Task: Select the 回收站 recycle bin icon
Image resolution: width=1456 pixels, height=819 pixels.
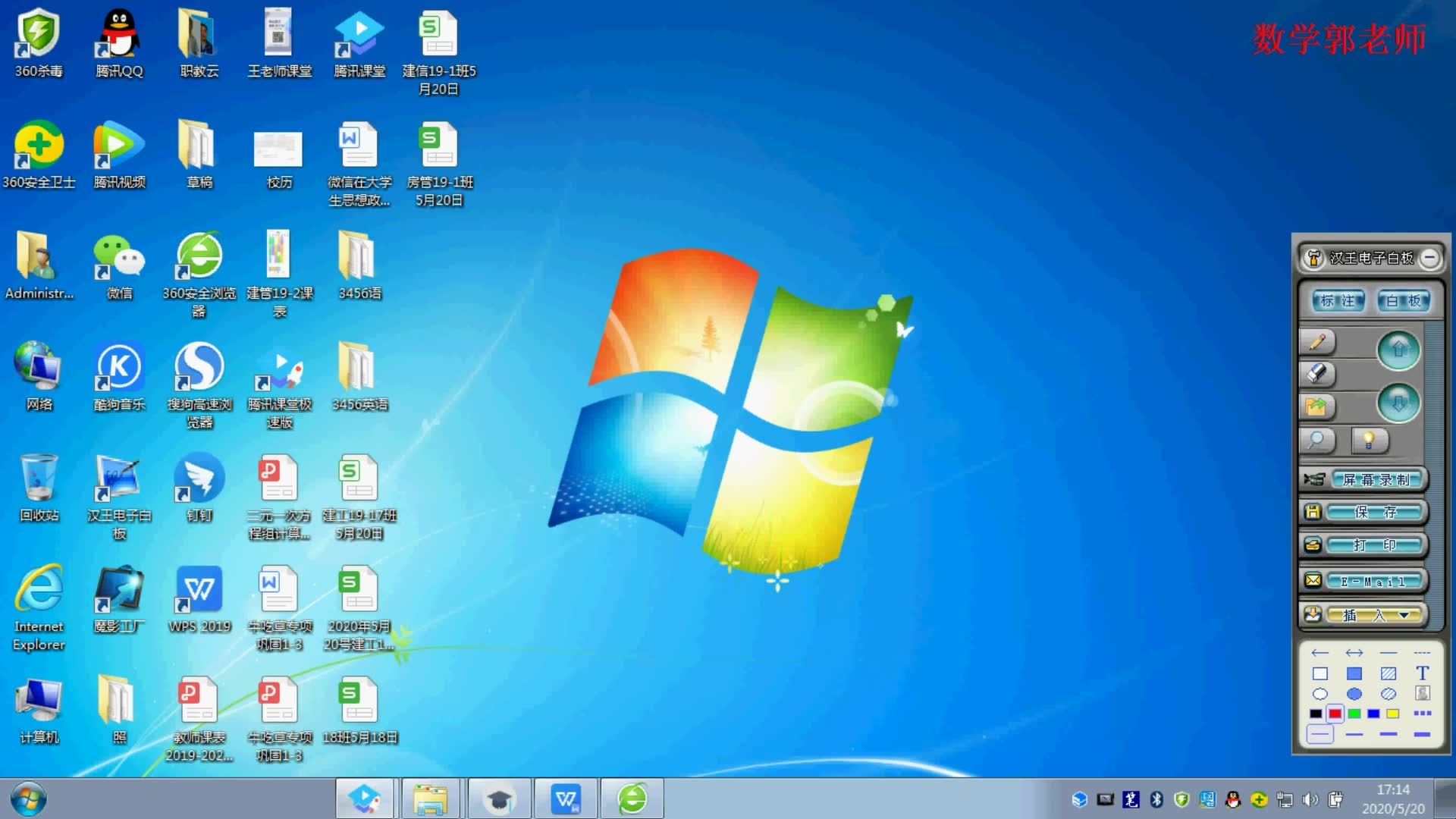Action: tap(39, 488)
